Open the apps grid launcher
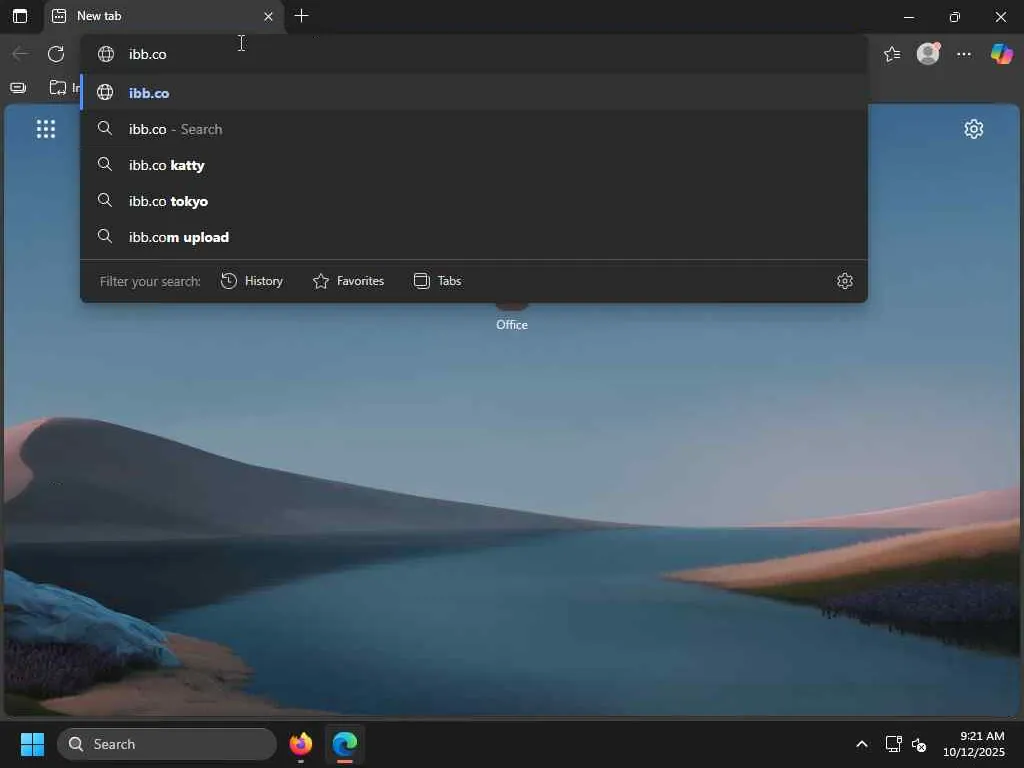 click(x=46, y=129)
